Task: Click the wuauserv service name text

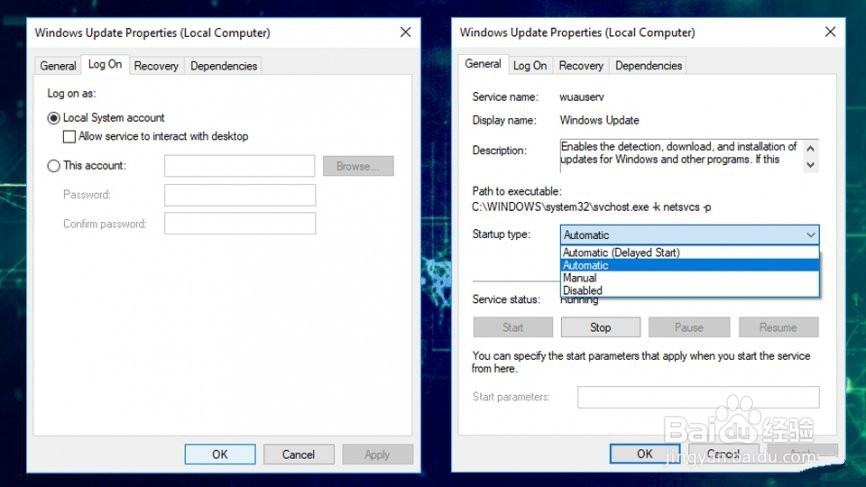Action: [x=582, y=97]
